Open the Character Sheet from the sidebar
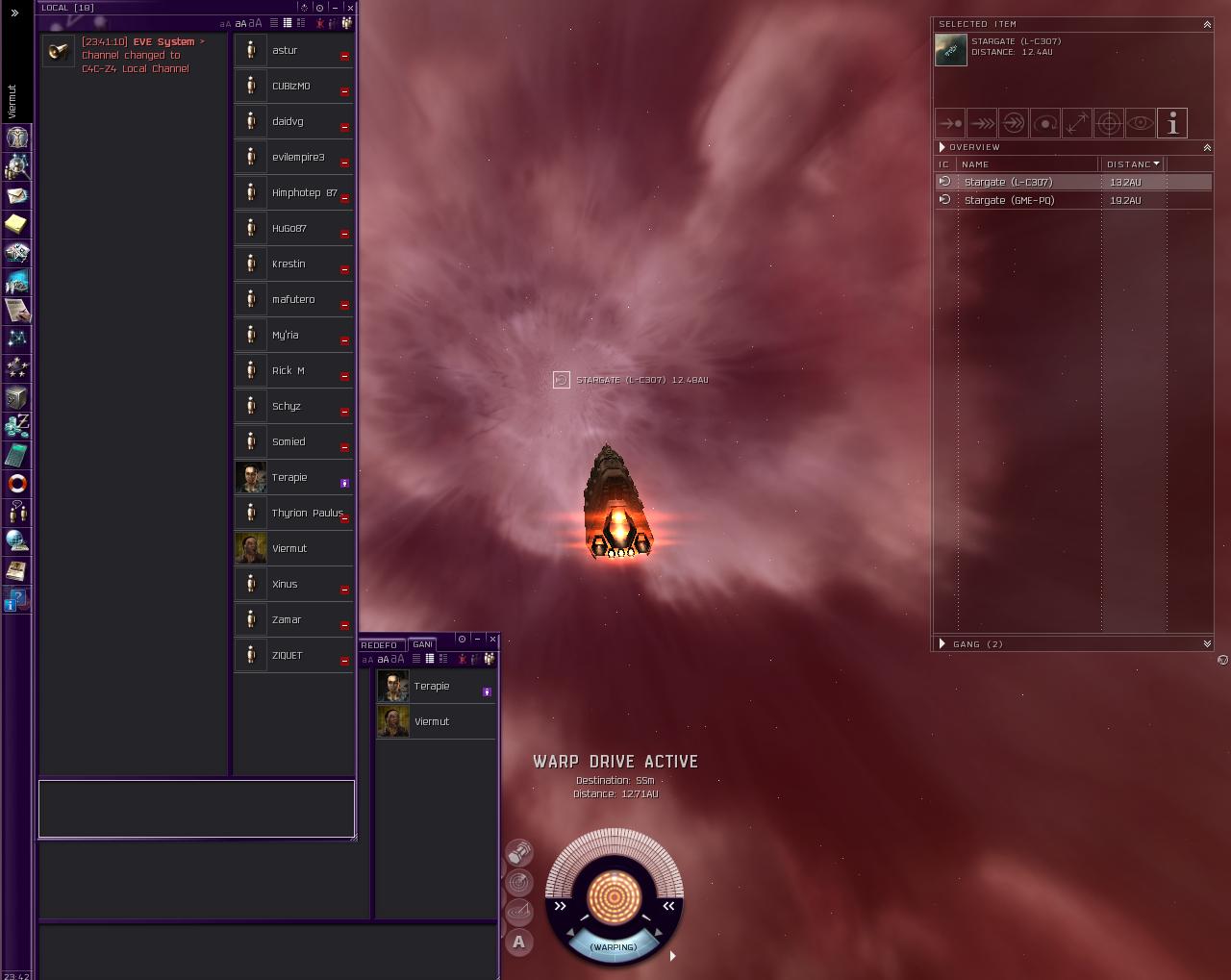This screenshot has height=980, width=1231. coord(17,138)
